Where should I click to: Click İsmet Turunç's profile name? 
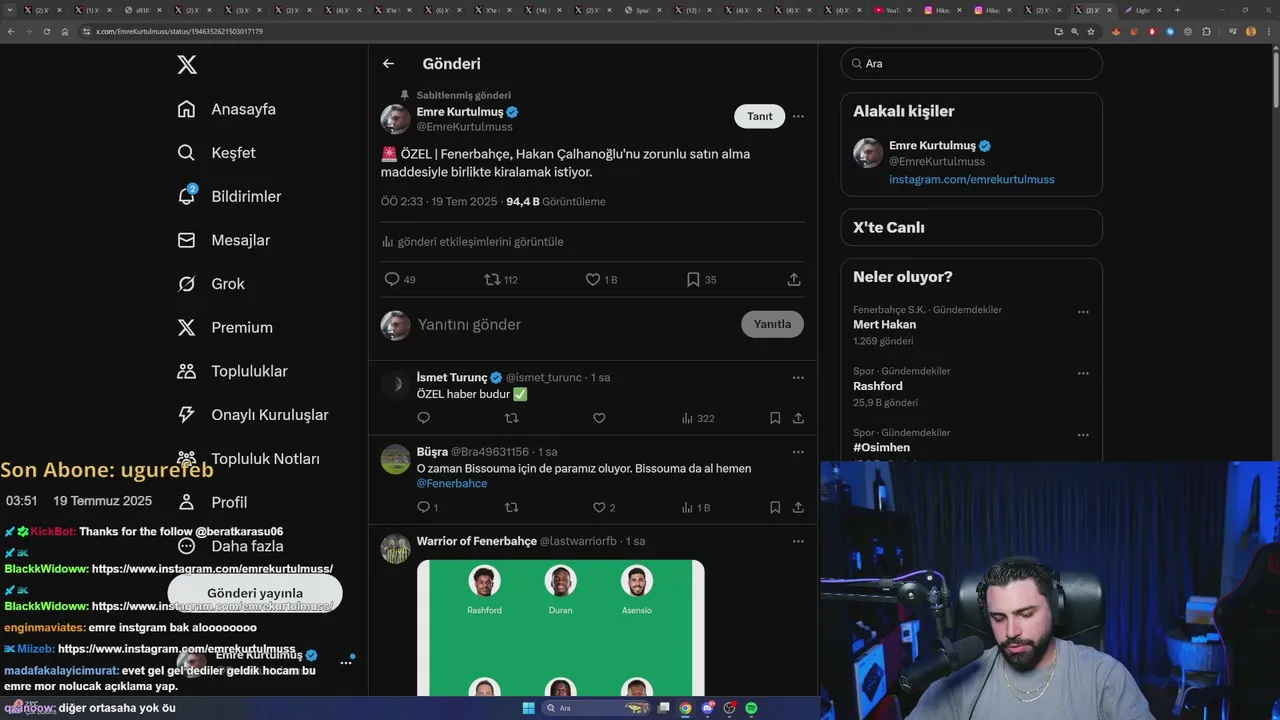[452, 378]
